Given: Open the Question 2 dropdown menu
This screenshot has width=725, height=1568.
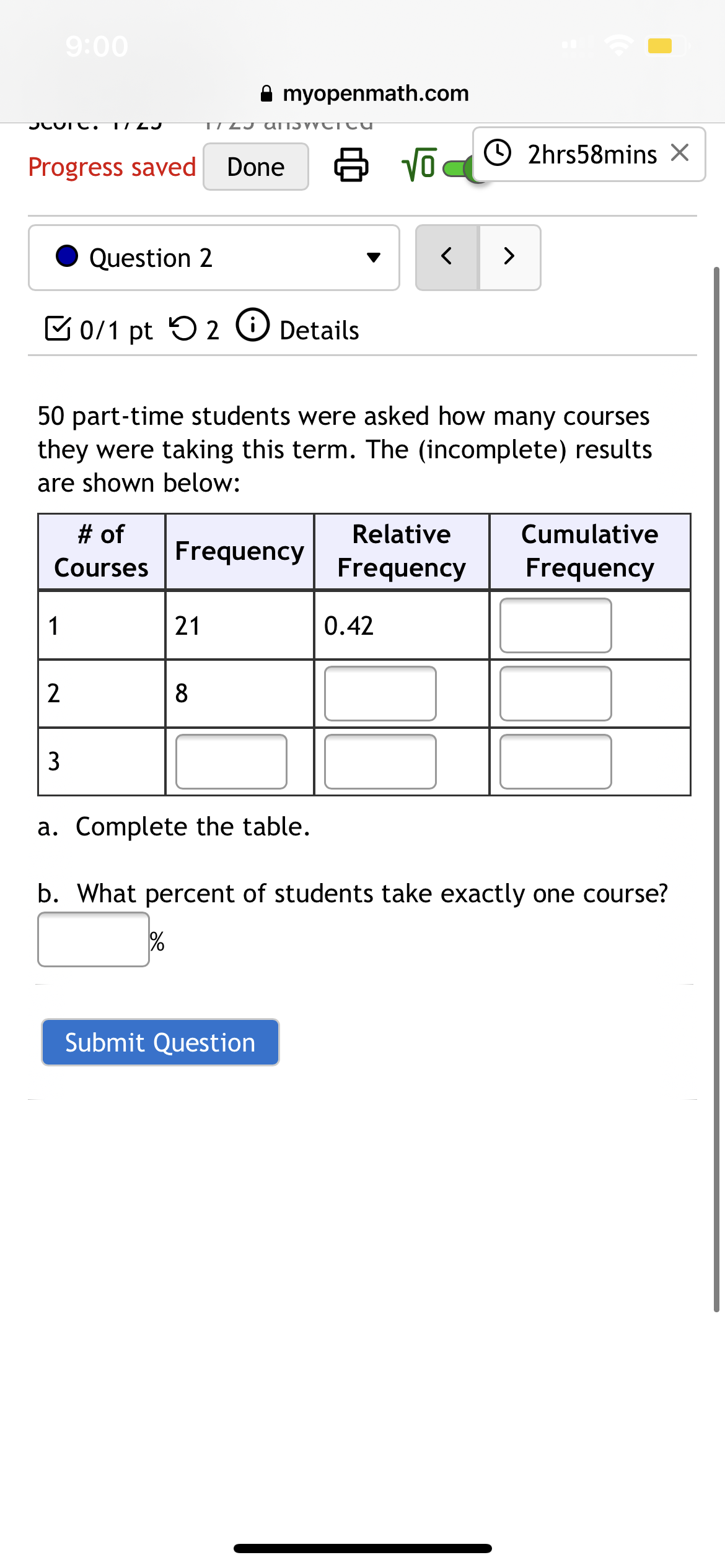Looking at the screenshot, I should coord(373,258).
